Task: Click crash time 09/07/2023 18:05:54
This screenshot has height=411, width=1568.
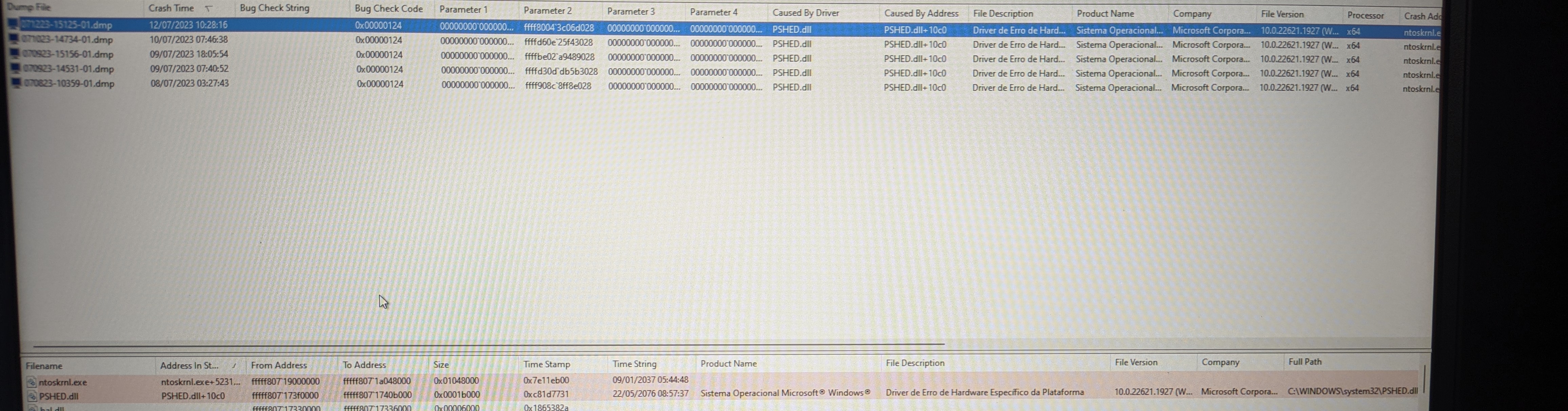Action: tap(189, 54)
